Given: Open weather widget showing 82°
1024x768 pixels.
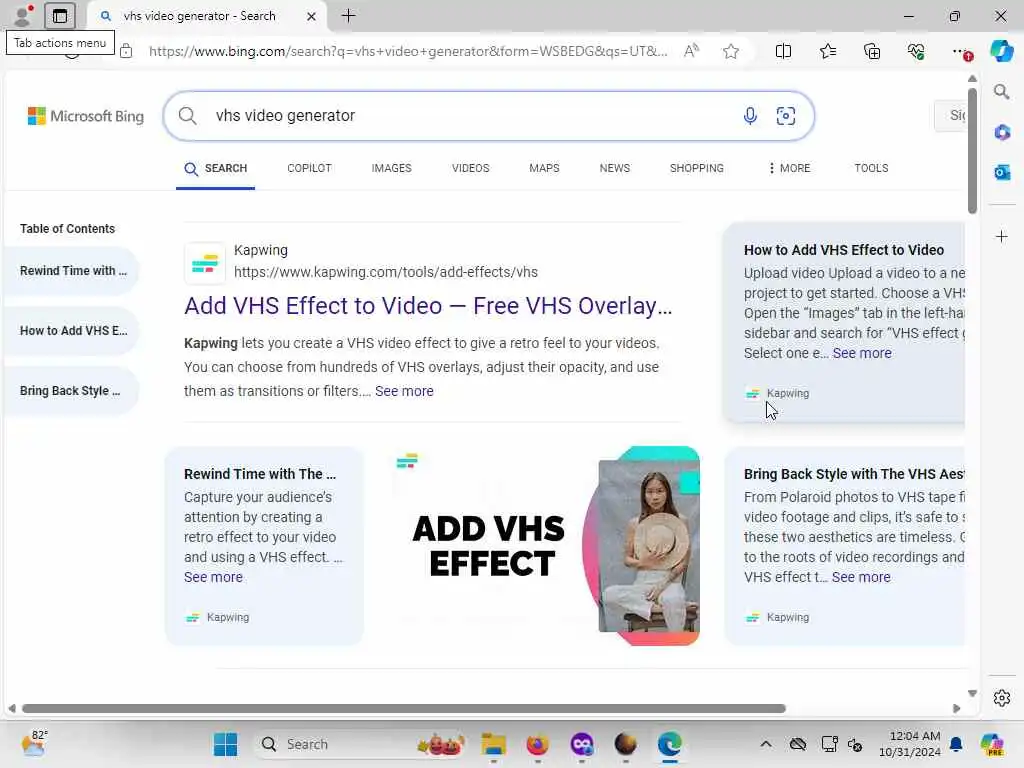Looking at the screenshot, I should pyautogui.click(x=34, y=743).
